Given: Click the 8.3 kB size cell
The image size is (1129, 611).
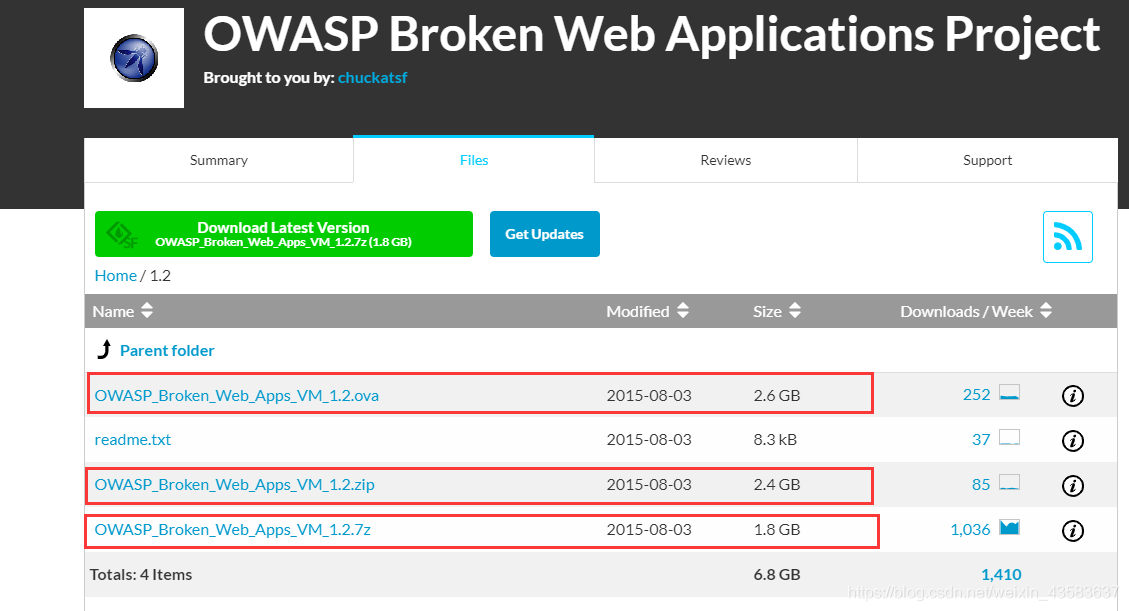Looking at the screenshot, I should [x=775, y=440].
